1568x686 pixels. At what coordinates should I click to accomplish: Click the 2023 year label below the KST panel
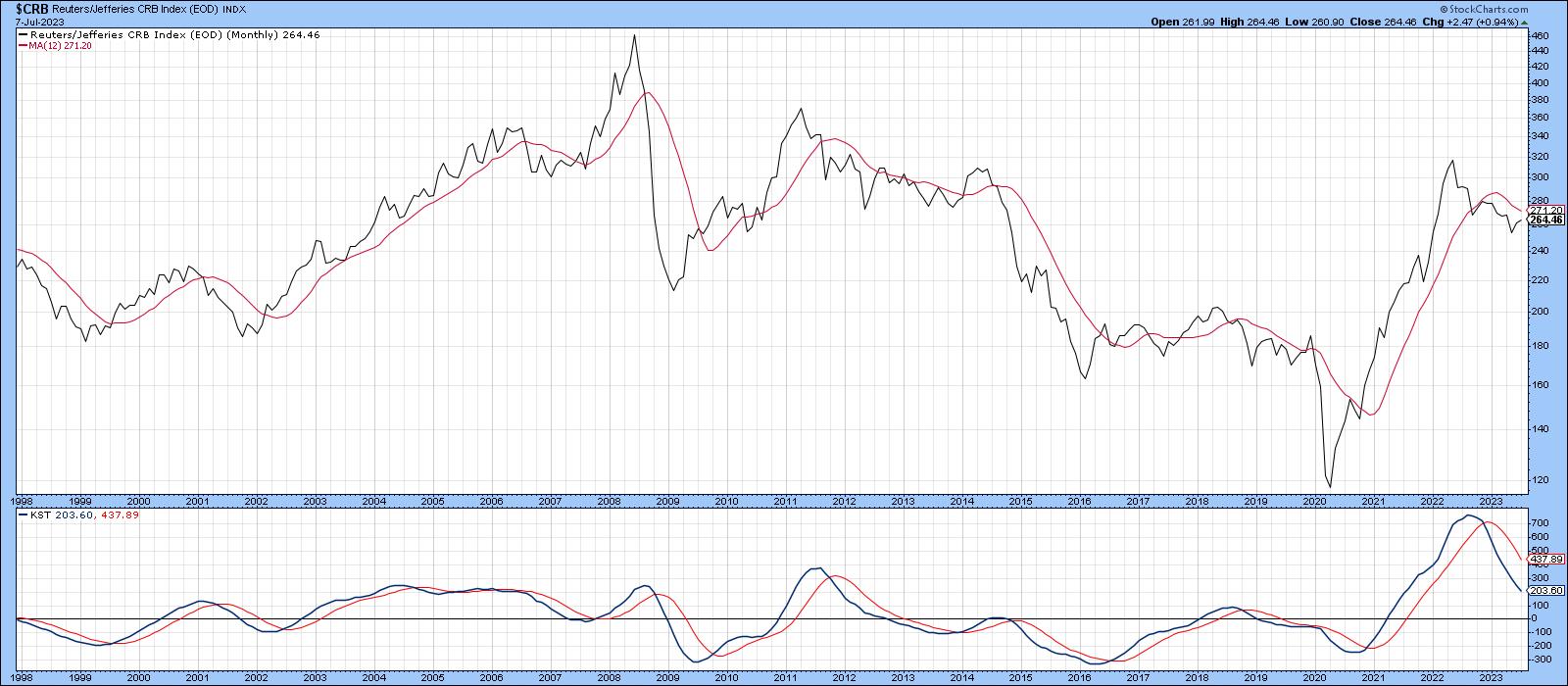[x=1491, y=678]
